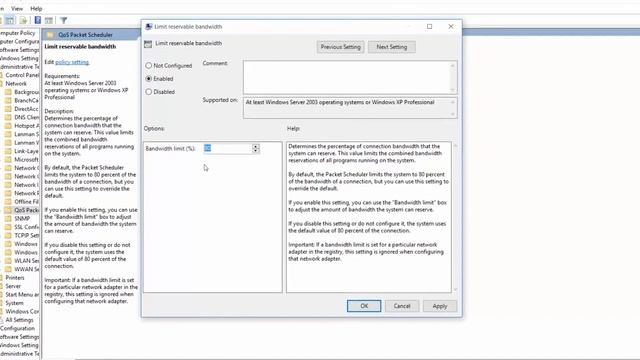Decrease Bandwidth limit with spinner down arrow
The width and height of the screenshot is (640, 360).
256,151
